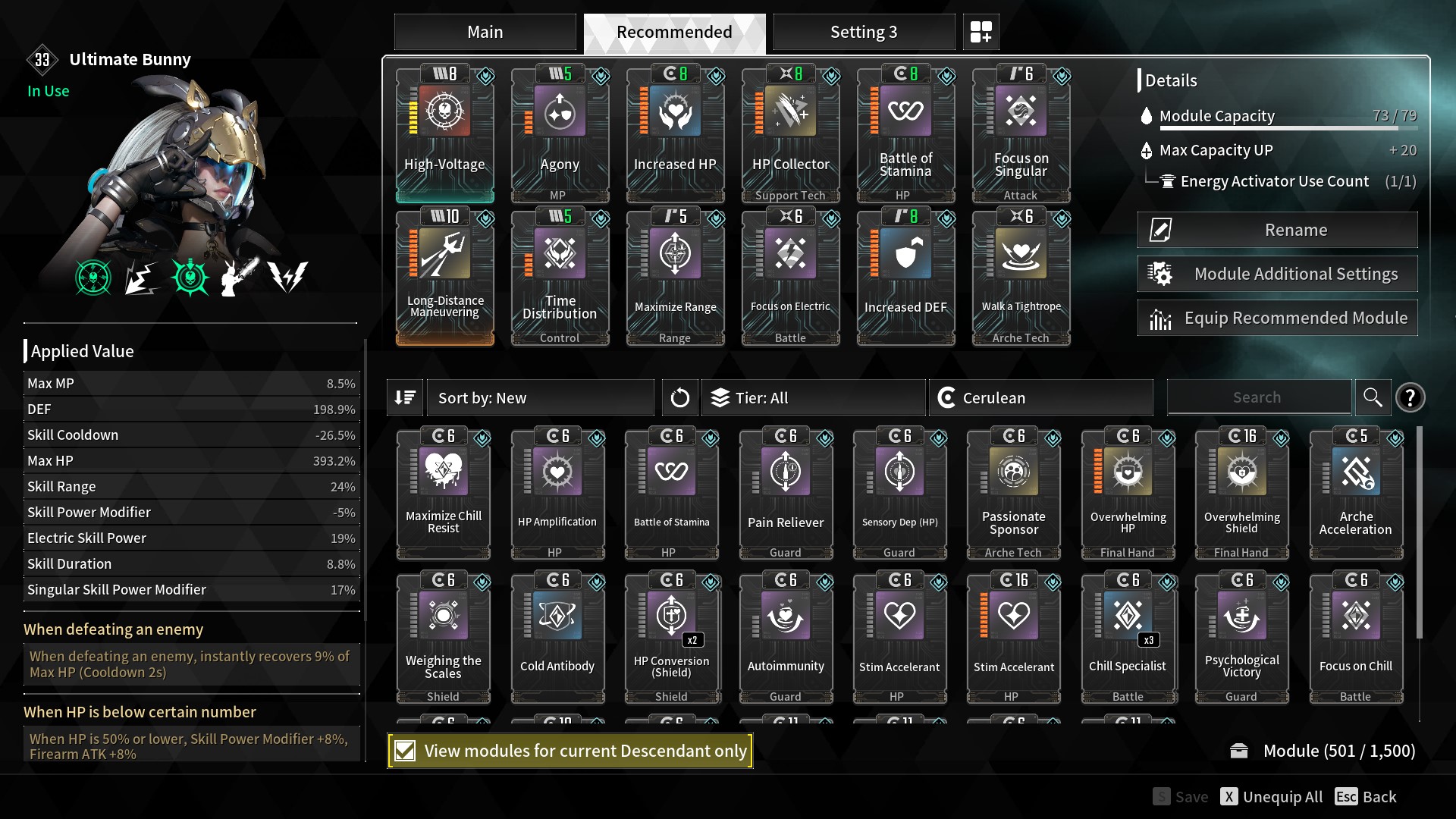Click the add new setting preset icon
Screen dimensions: 1456x819
(x=981, y=32)
